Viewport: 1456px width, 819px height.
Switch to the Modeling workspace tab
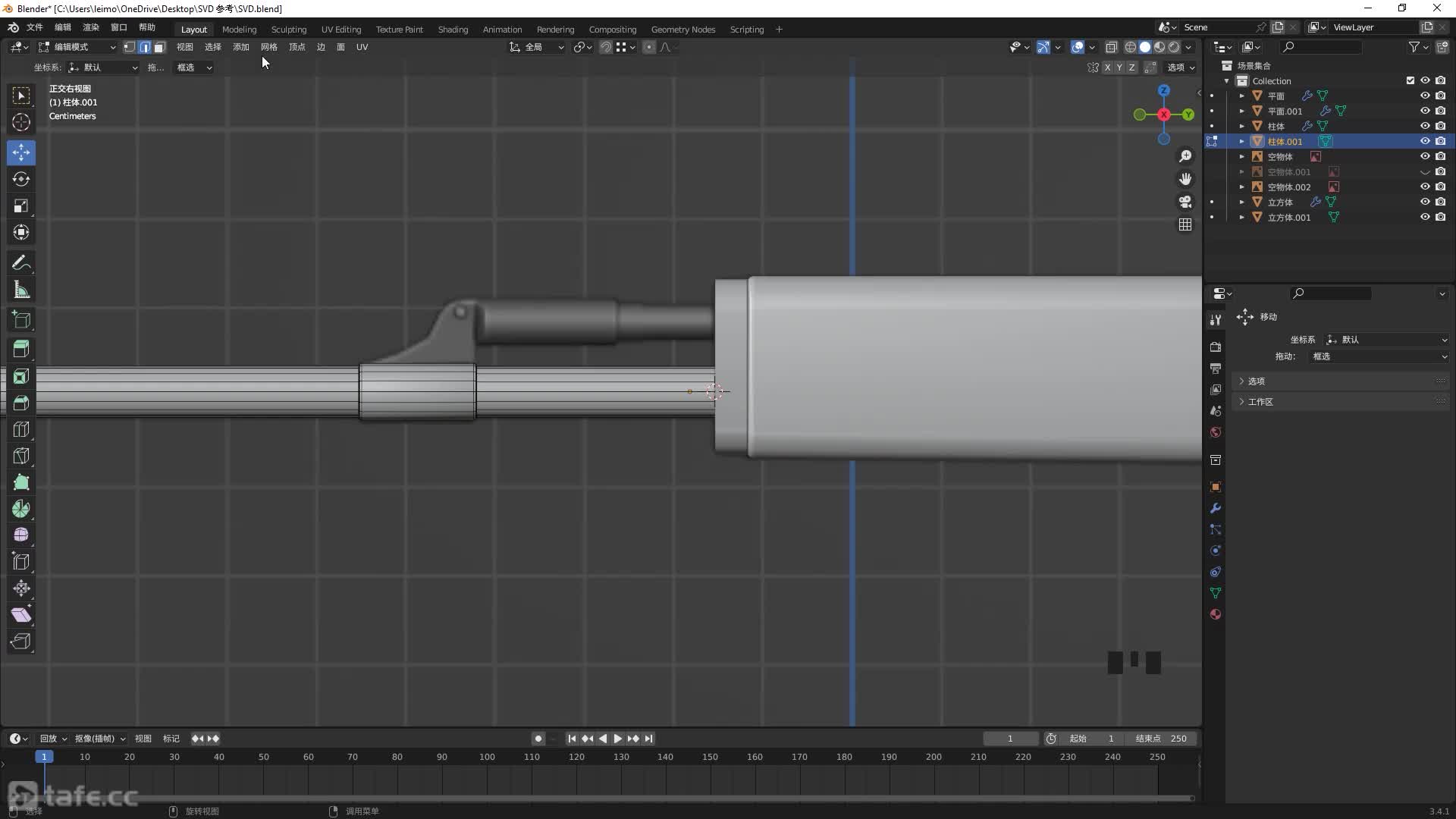tap(240, 29)
